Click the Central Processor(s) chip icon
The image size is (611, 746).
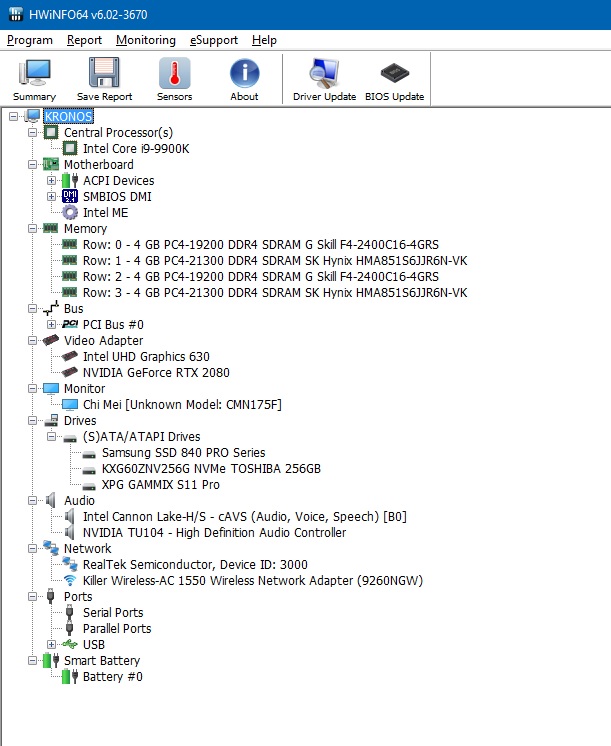(x=51, y=132)
